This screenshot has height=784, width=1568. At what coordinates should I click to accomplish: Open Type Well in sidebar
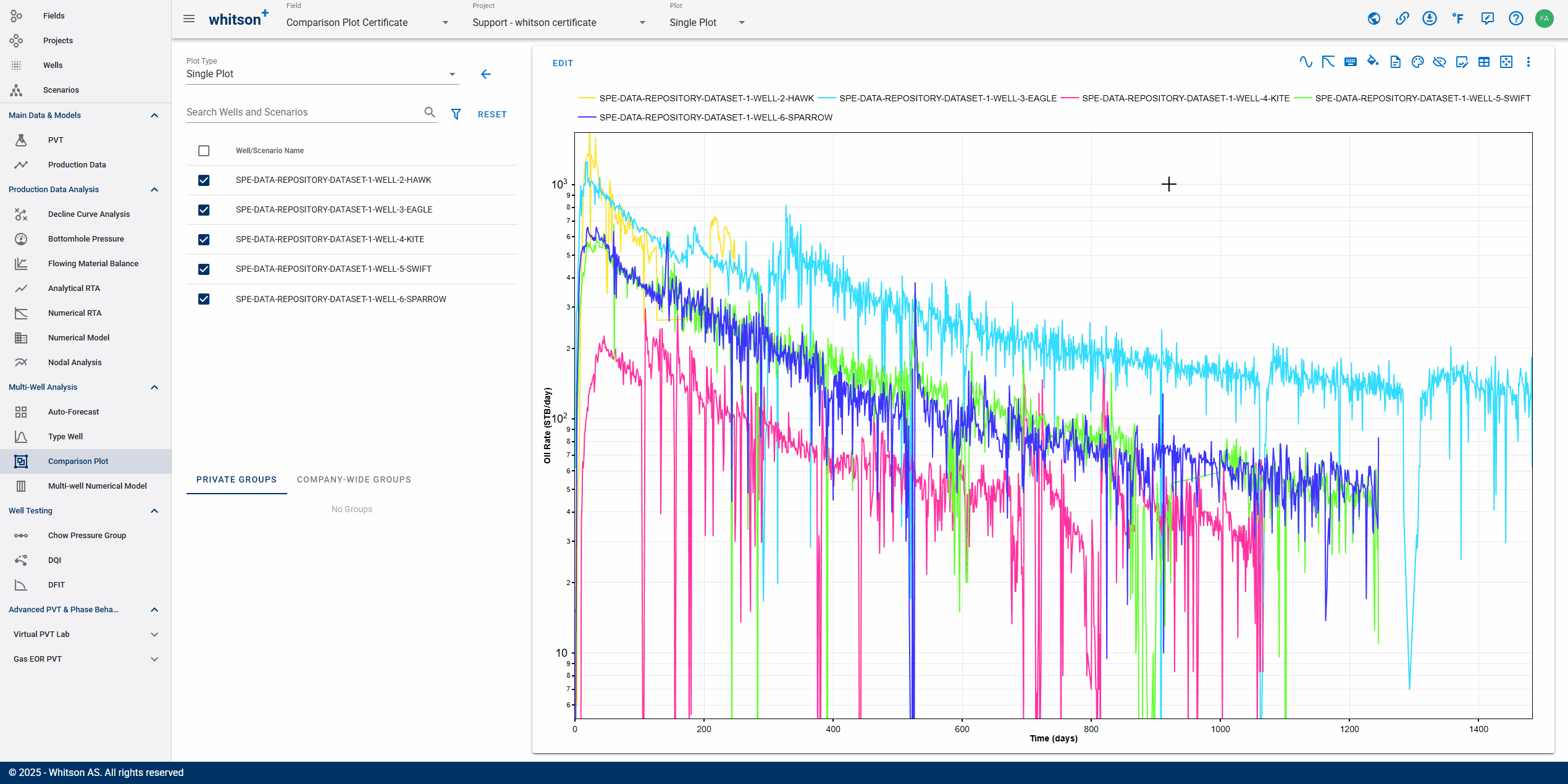(65, 437)
